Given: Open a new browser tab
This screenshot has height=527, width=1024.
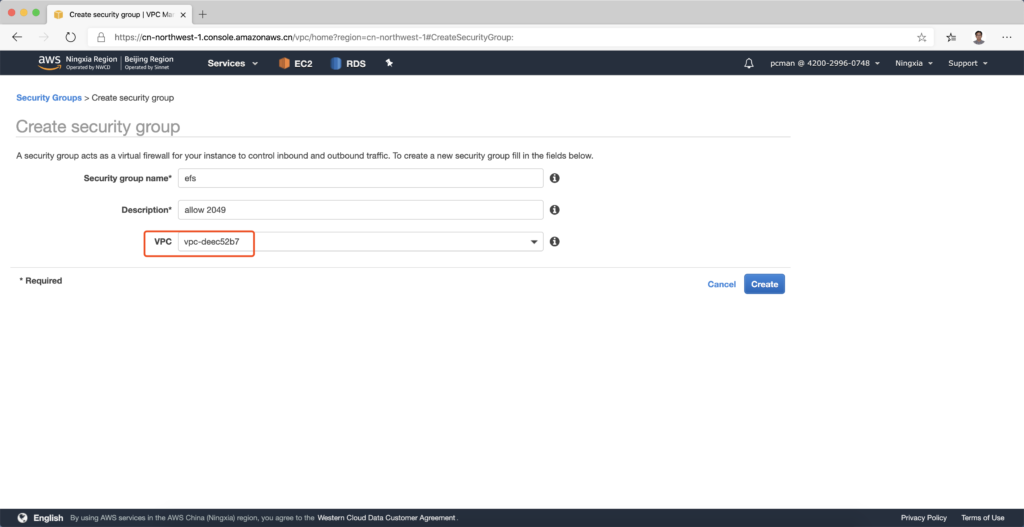Looking at the screenshot, I should (203, 14).
